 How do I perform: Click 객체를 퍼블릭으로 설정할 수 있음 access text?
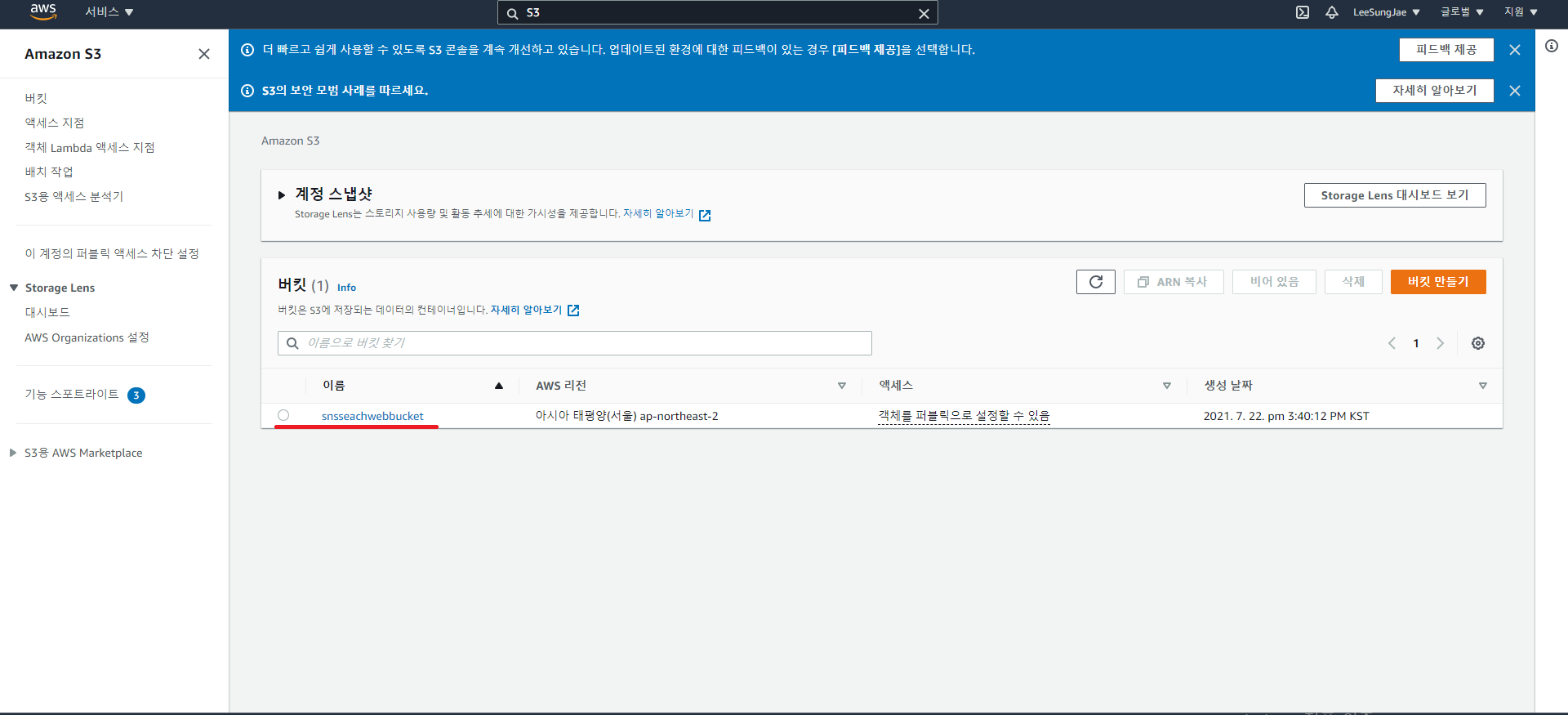(x=964, y=416)
